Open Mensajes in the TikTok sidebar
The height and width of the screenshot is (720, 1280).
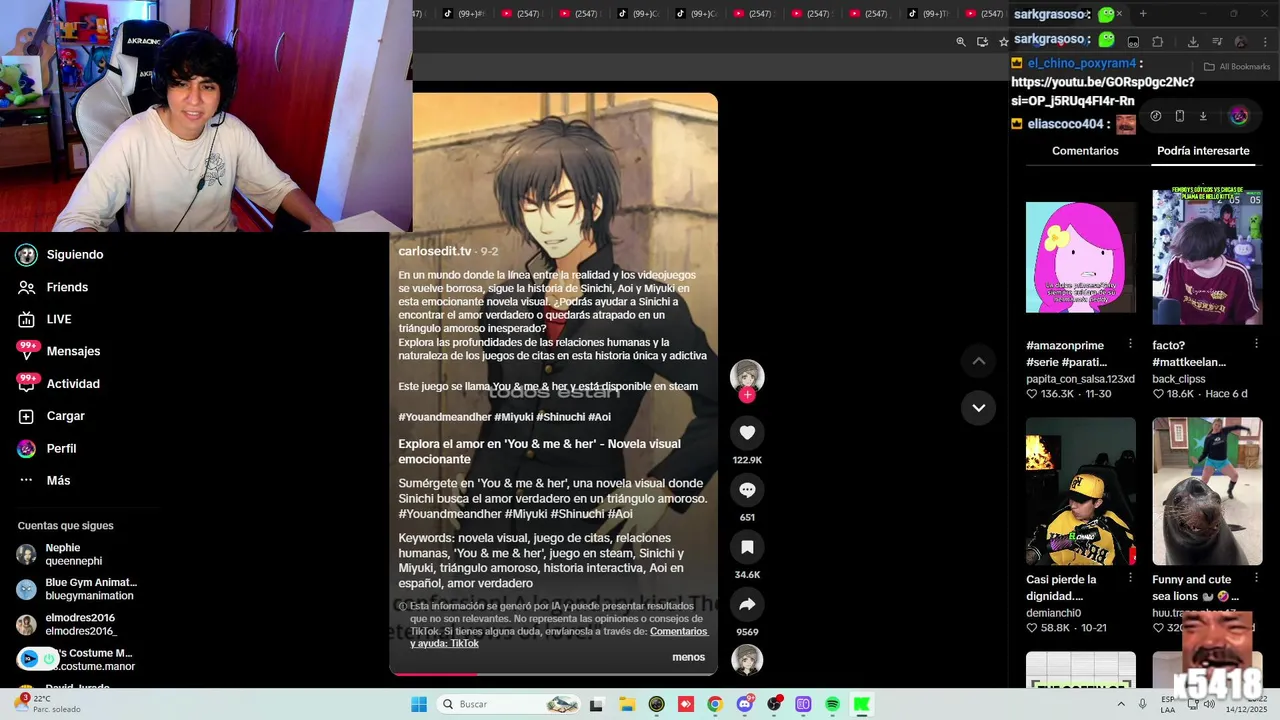[x=59, y=351]
